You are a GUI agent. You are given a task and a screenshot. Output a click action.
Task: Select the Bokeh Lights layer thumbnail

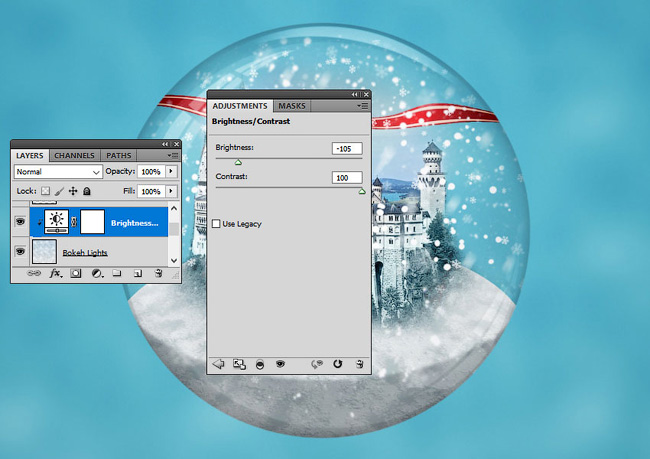click(44, 252)
